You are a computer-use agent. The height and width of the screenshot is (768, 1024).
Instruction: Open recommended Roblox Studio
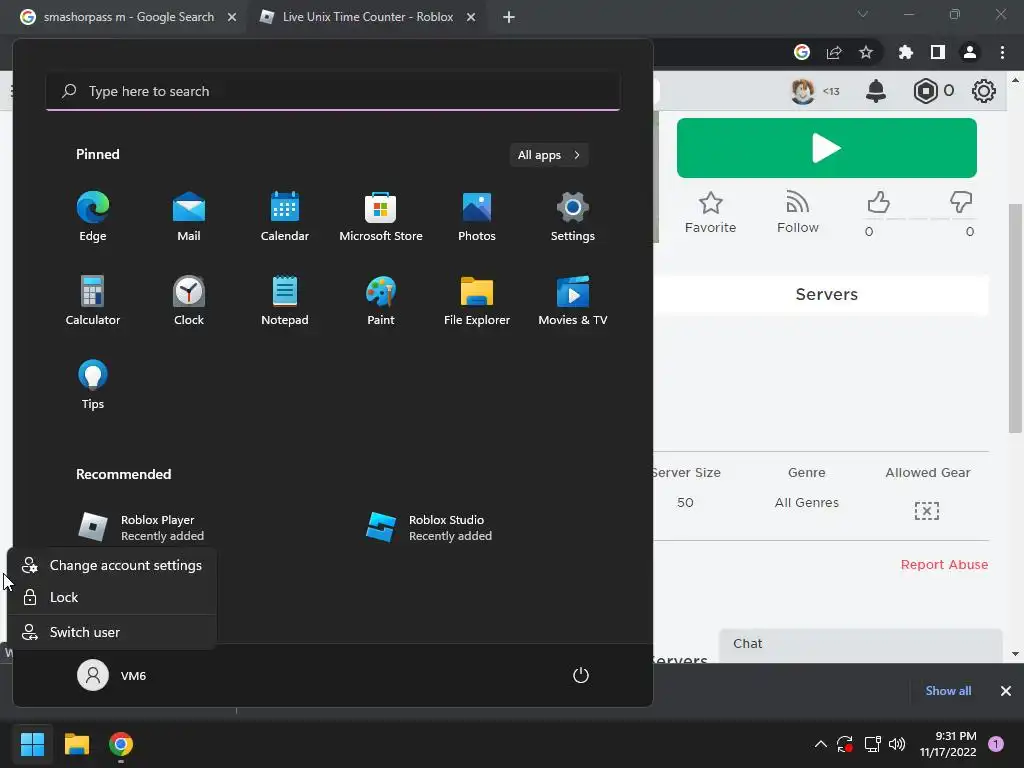pyautogui.click(x=429, y=528)
